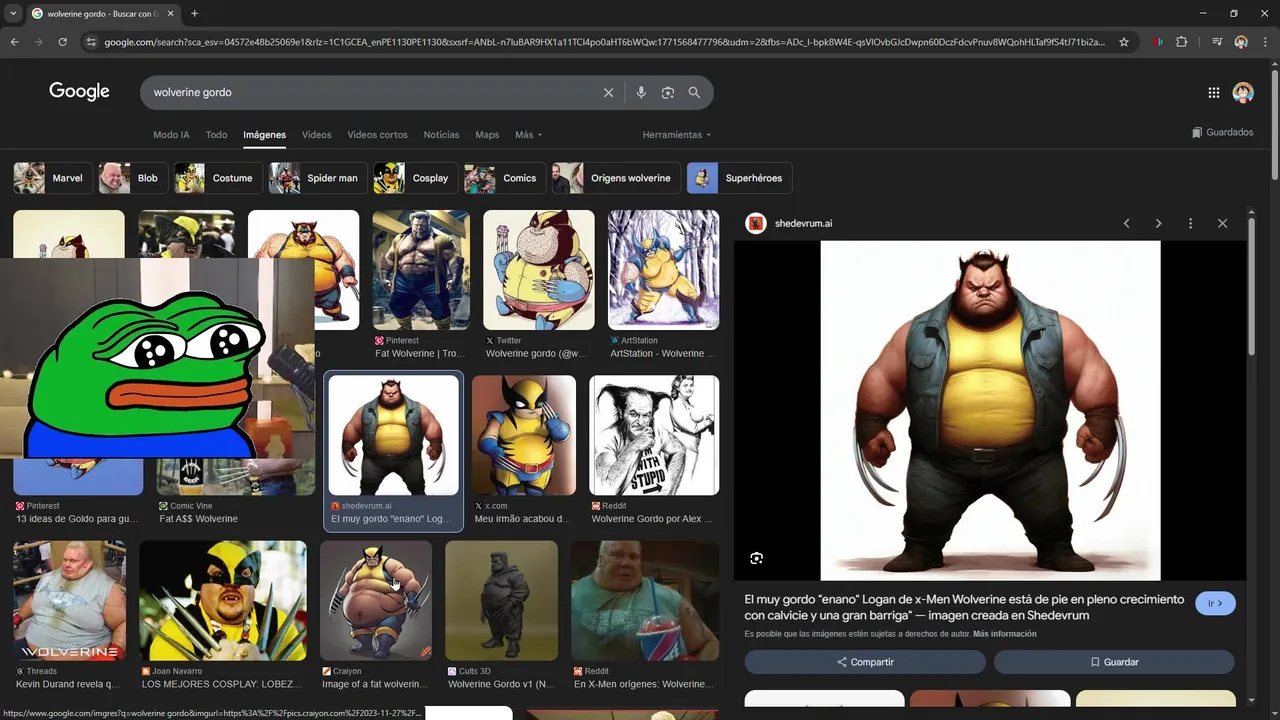The image size is (1280, 720).
Task: Open Chrome extensions puzzle icon
Action: click(1182, 42)
